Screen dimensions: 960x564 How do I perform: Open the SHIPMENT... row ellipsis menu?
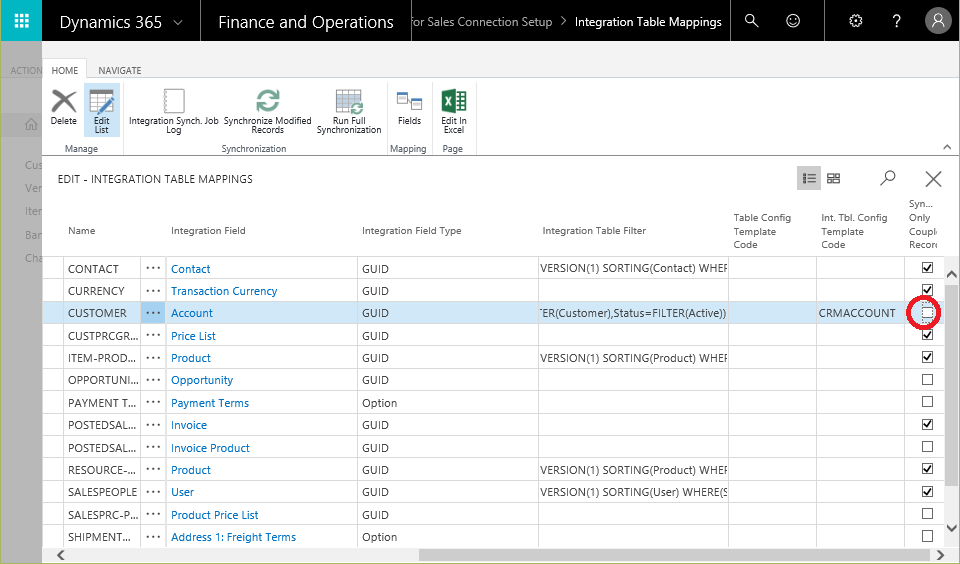pyautogui.click(x=153, y=536)
